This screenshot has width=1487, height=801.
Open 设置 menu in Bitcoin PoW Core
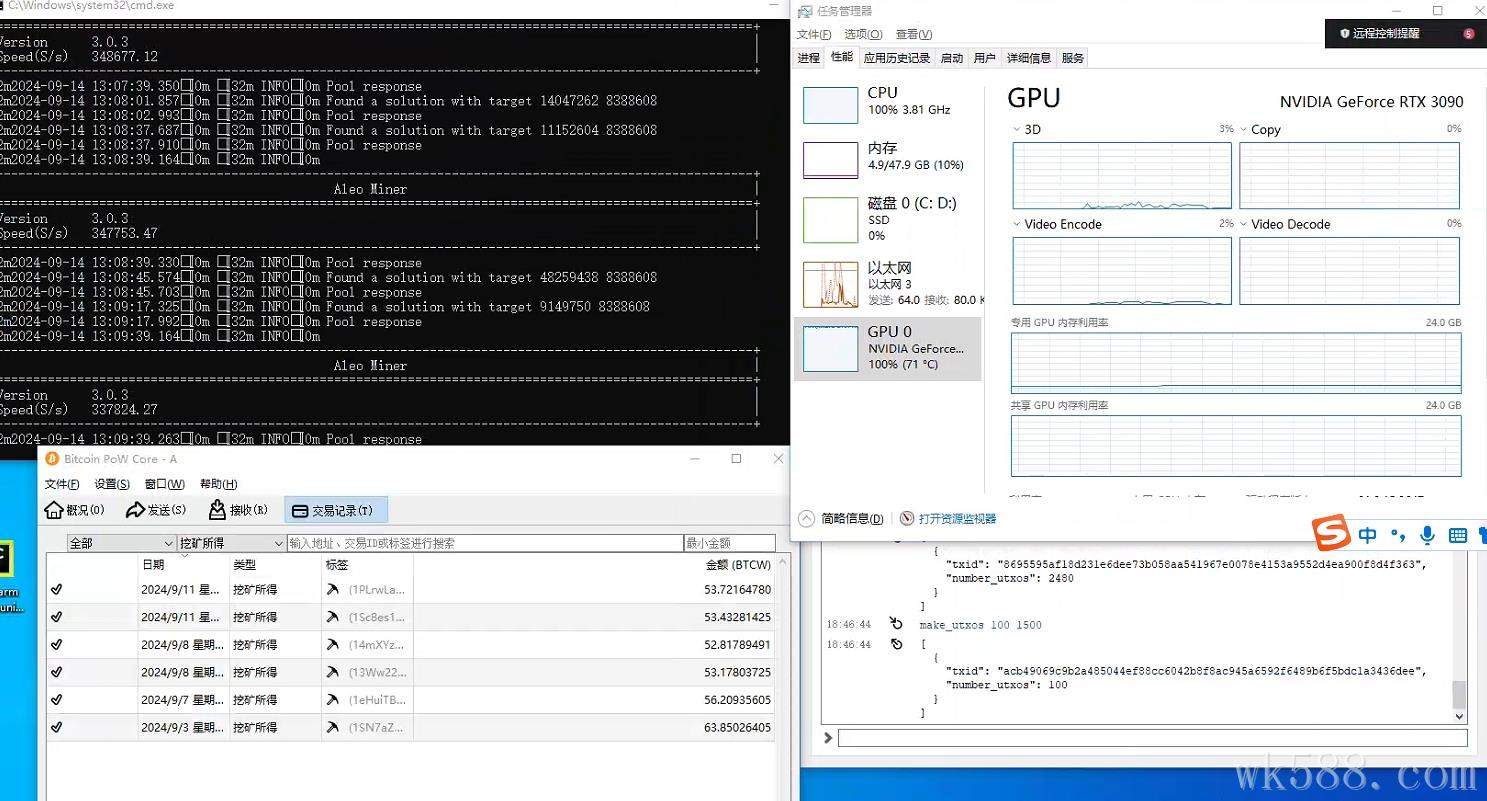coord(112,484)
